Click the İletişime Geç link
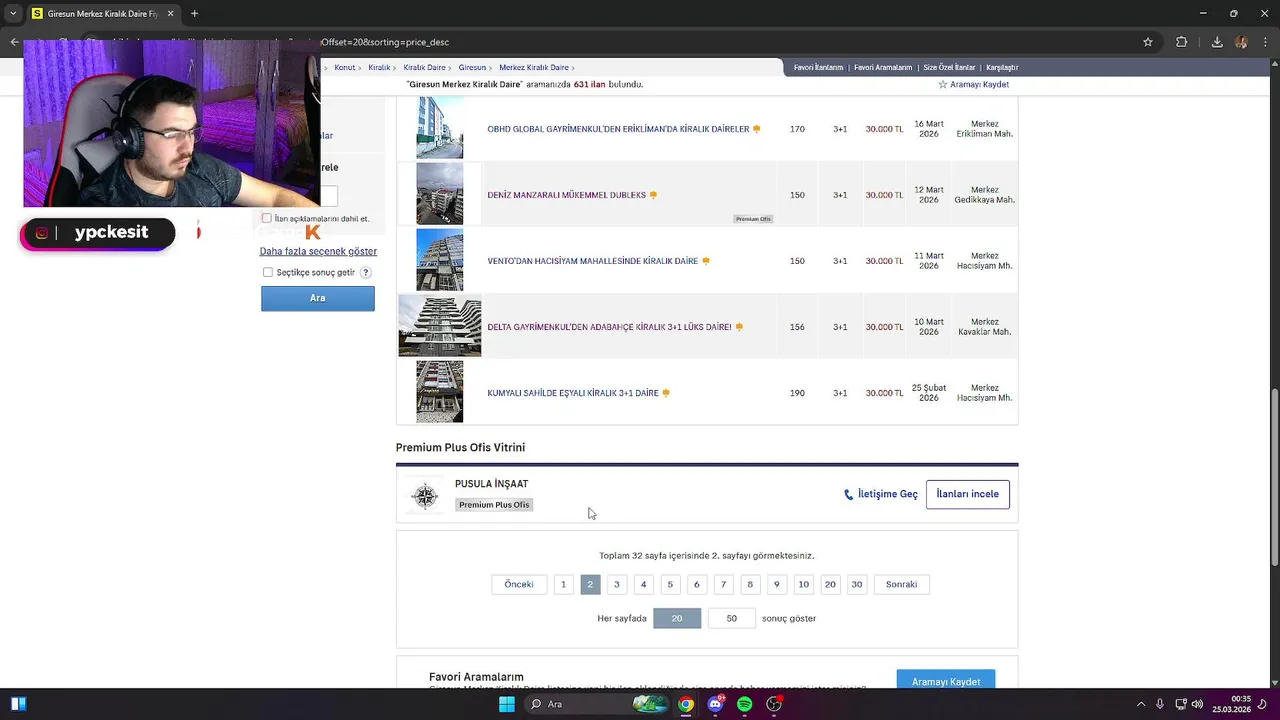The height and width of the screenshot is (720, 1280). tap(887, 494)
